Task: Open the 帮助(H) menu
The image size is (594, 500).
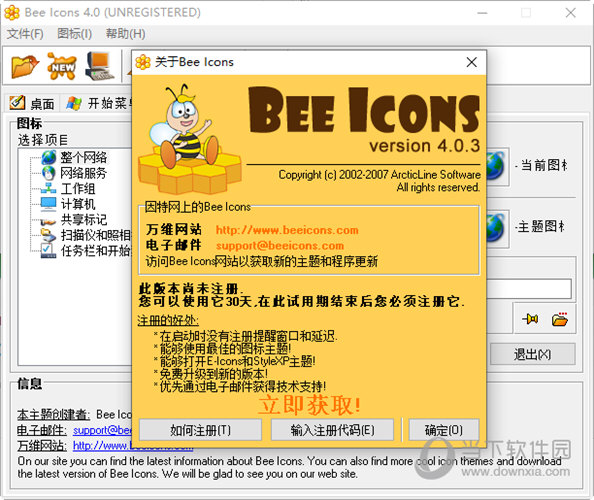Action: click(126, 34)
